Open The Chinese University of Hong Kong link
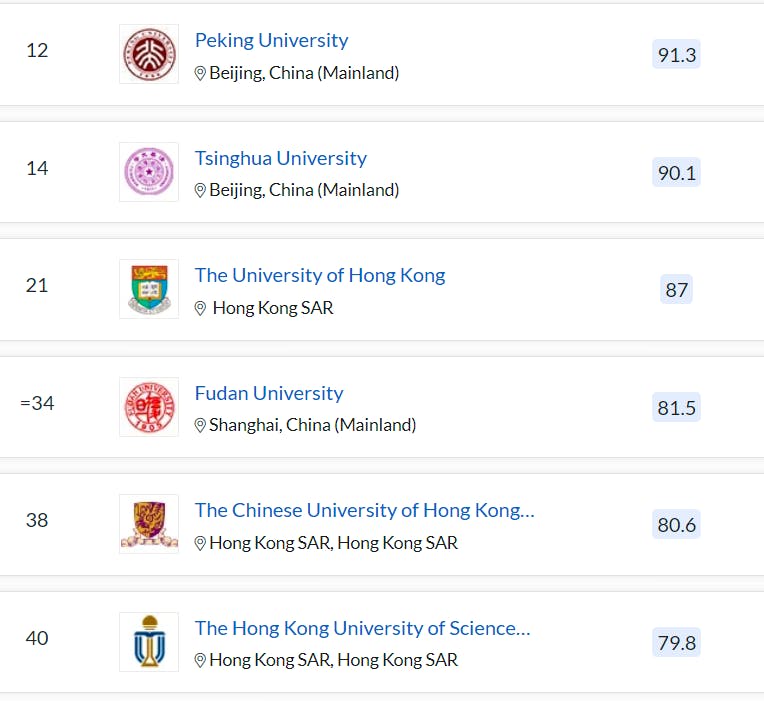Screen dimensions: 764x701 click(364, 510)
